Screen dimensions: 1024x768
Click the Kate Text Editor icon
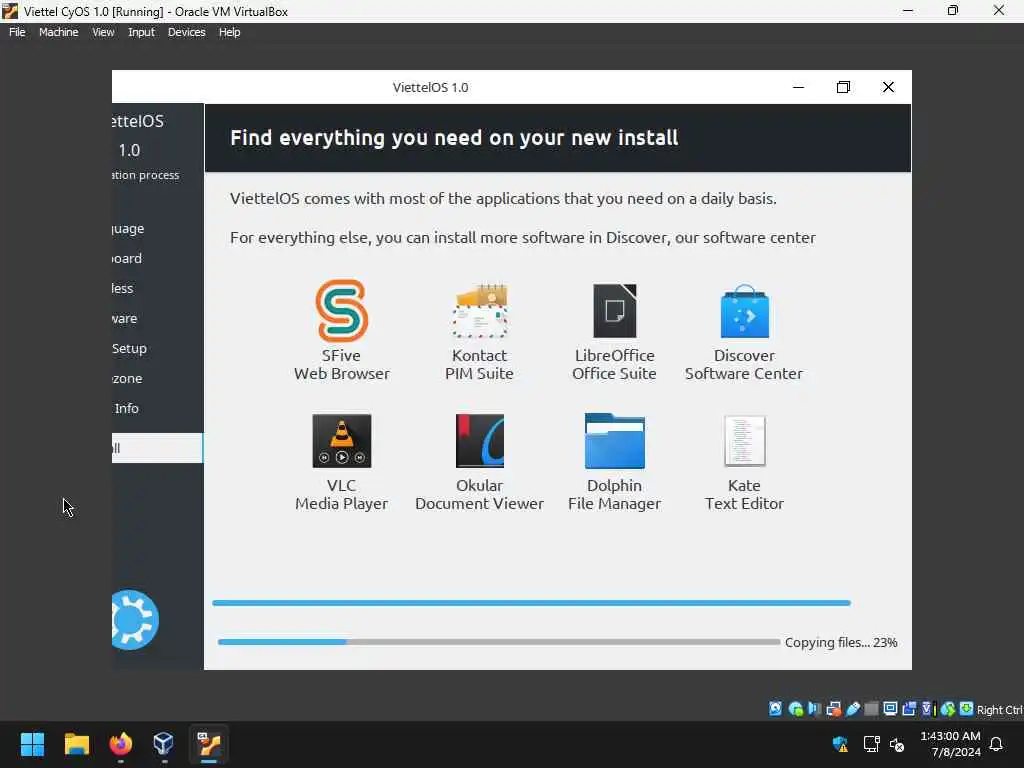pos(744,441)
